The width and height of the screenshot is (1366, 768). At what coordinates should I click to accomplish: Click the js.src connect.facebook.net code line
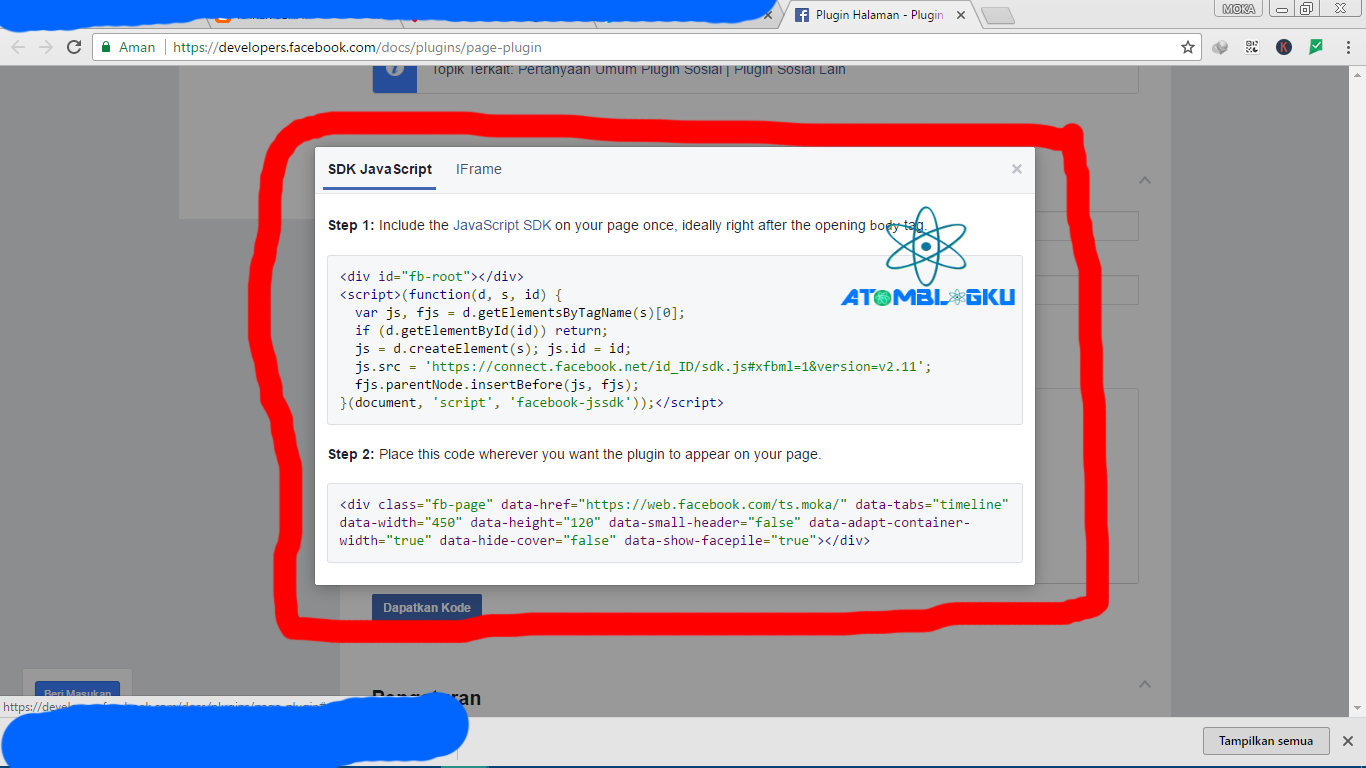(643, 367)
